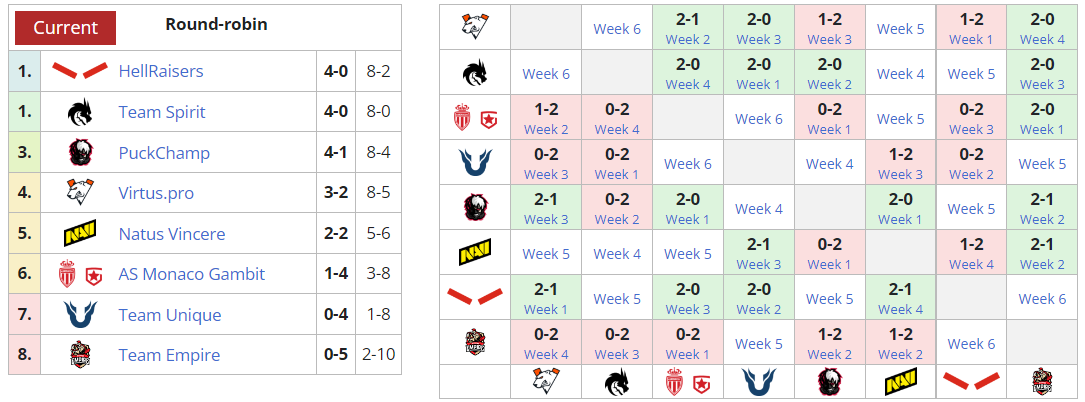1085x402 pixels.
Task: Open the Team Unique team name link
Action: tap(170, 315)
